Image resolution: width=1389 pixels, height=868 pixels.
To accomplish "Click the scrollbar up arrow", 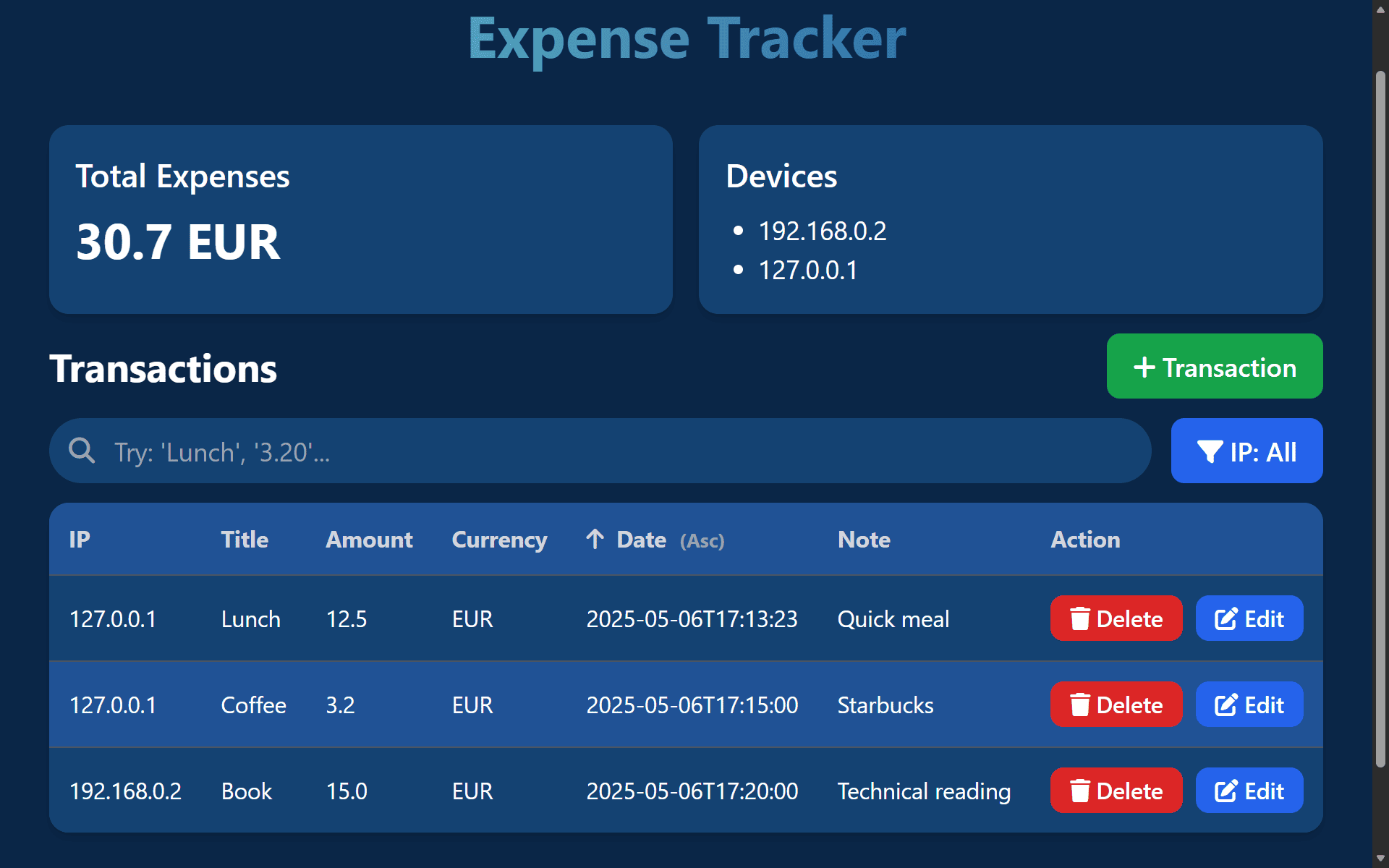I will (x=1380, y=9).
